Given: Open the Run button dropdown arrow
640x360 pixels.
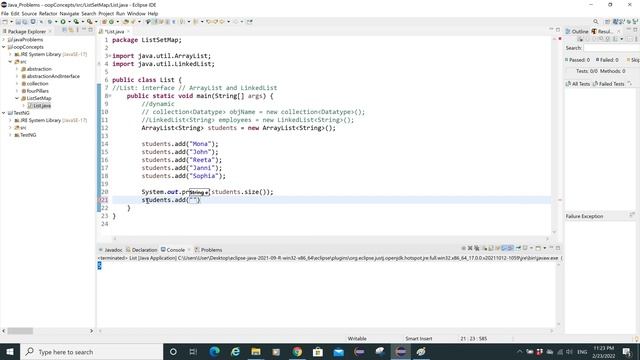Looking at the screenshot, I should point(69,22).
